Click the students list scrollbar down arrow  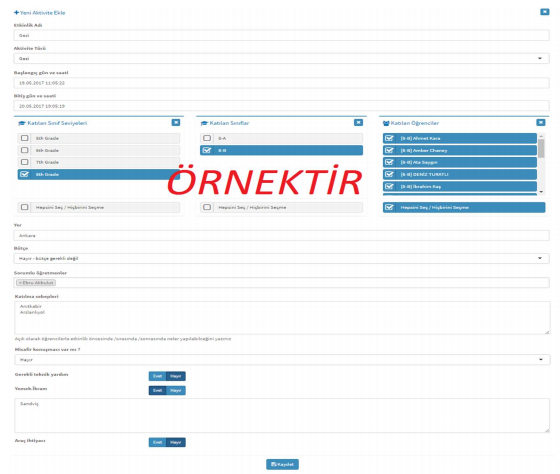coord(541,192)
